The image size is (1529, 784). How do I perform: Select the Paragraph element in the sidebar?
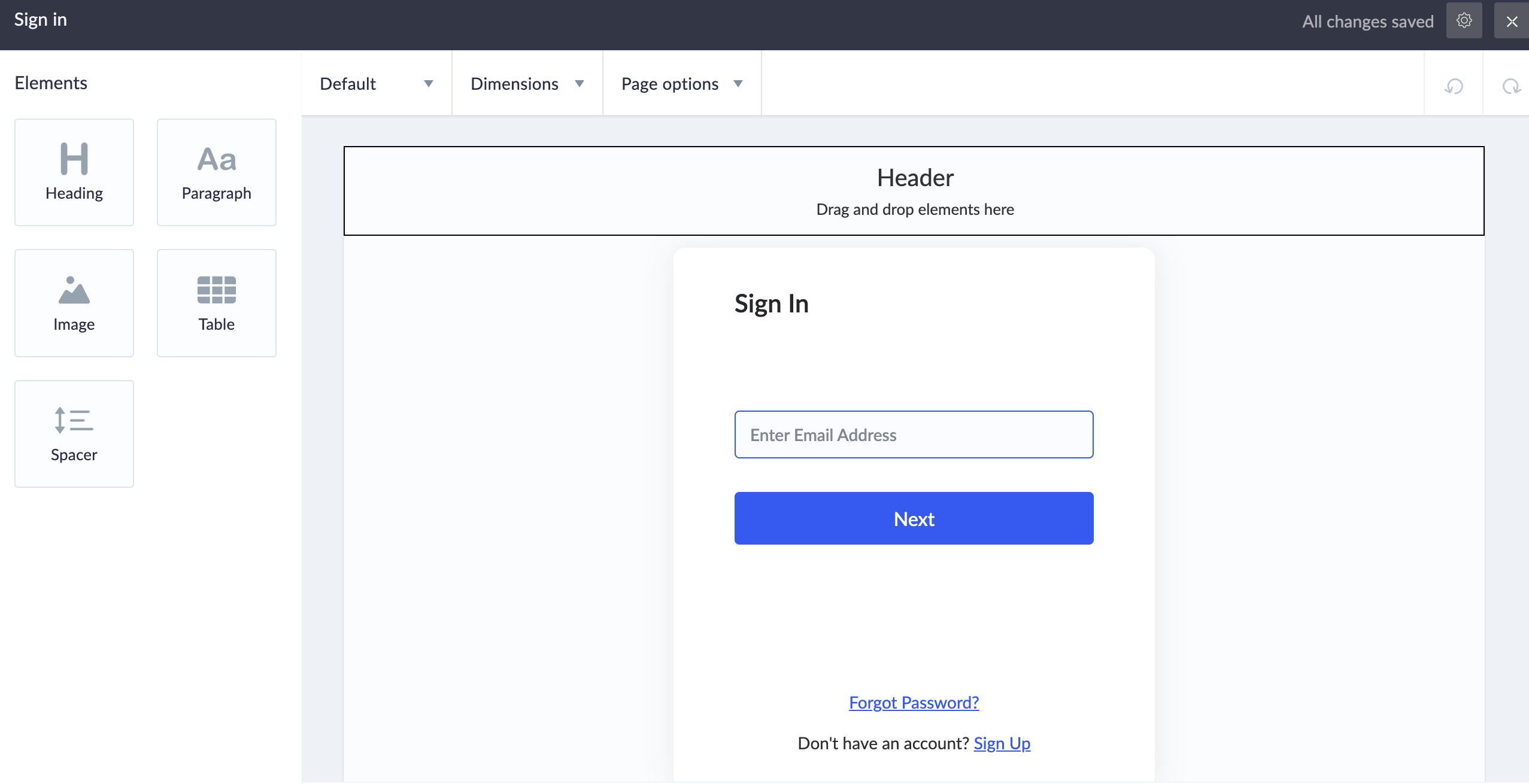click(217, 172)
